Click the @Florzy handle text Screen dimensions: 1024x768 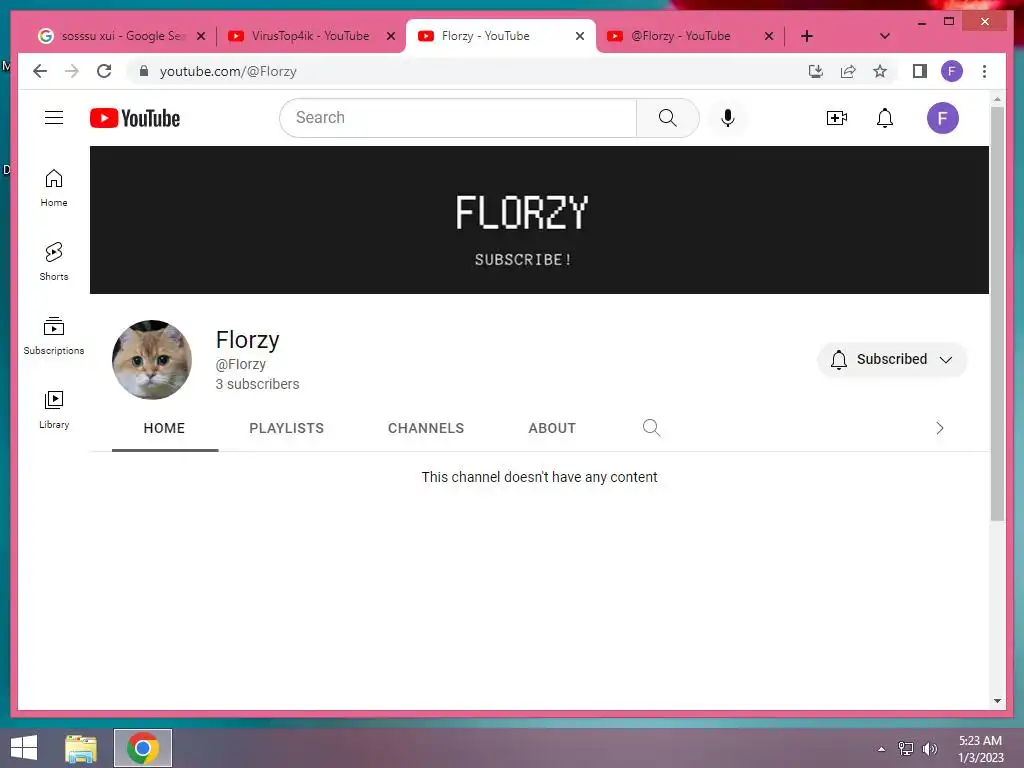(241, 364)
